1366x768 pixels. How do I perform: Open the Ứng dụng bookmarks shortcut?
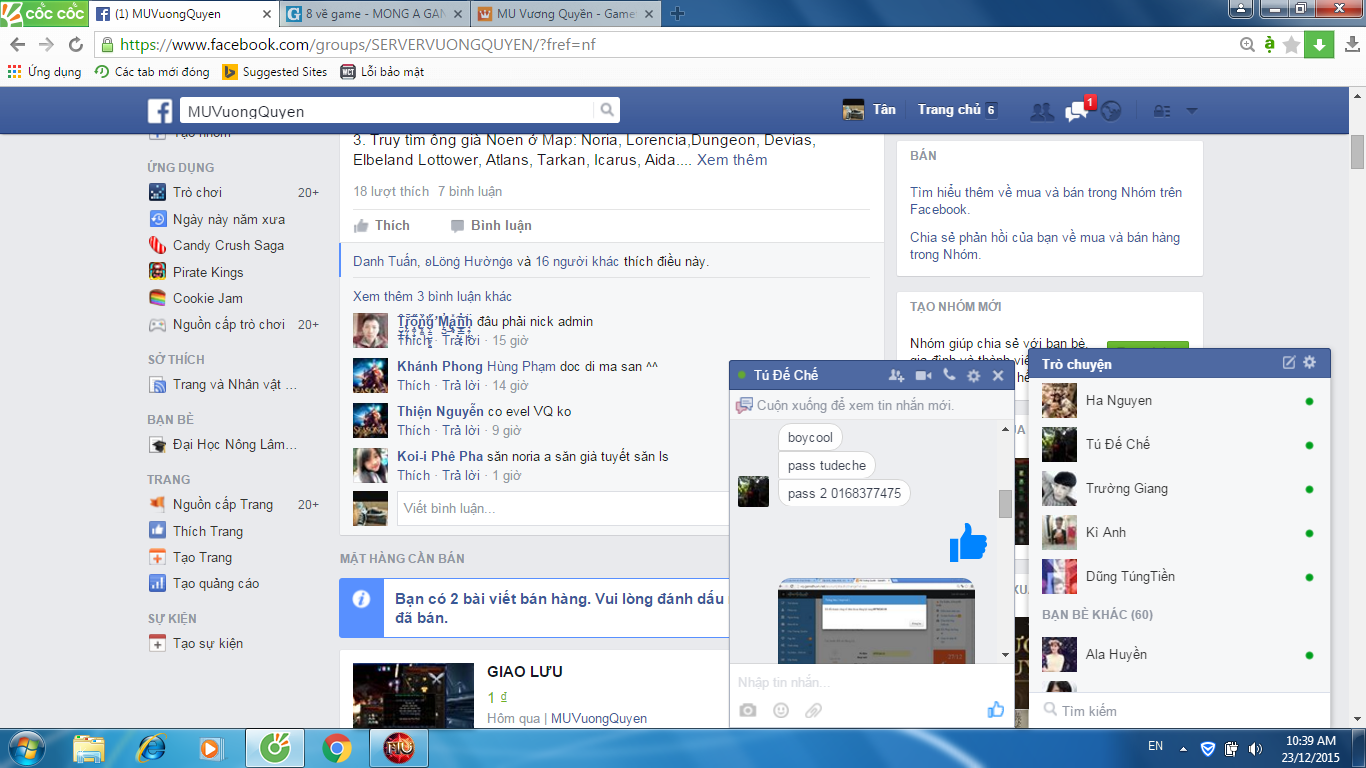44,72
